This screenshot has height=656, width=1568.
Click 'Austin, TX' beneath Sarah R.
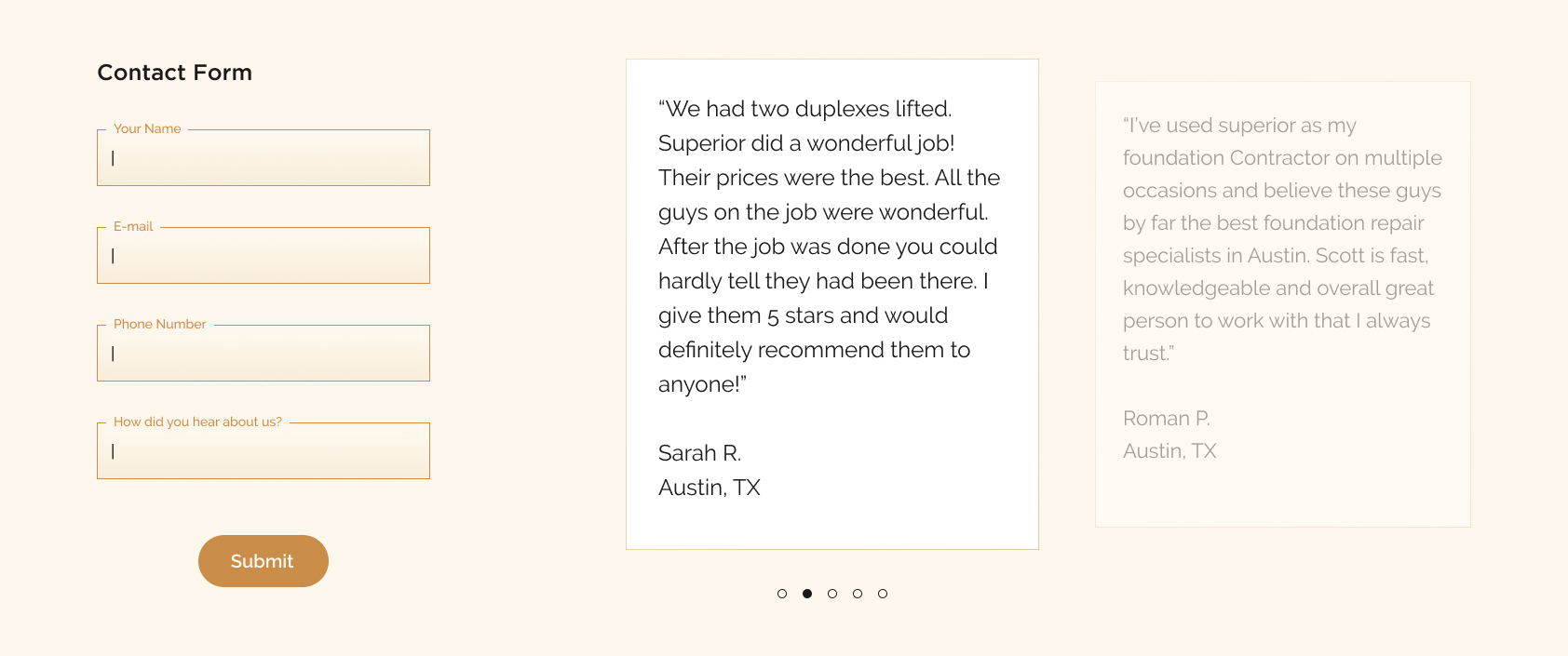[710, 488]
